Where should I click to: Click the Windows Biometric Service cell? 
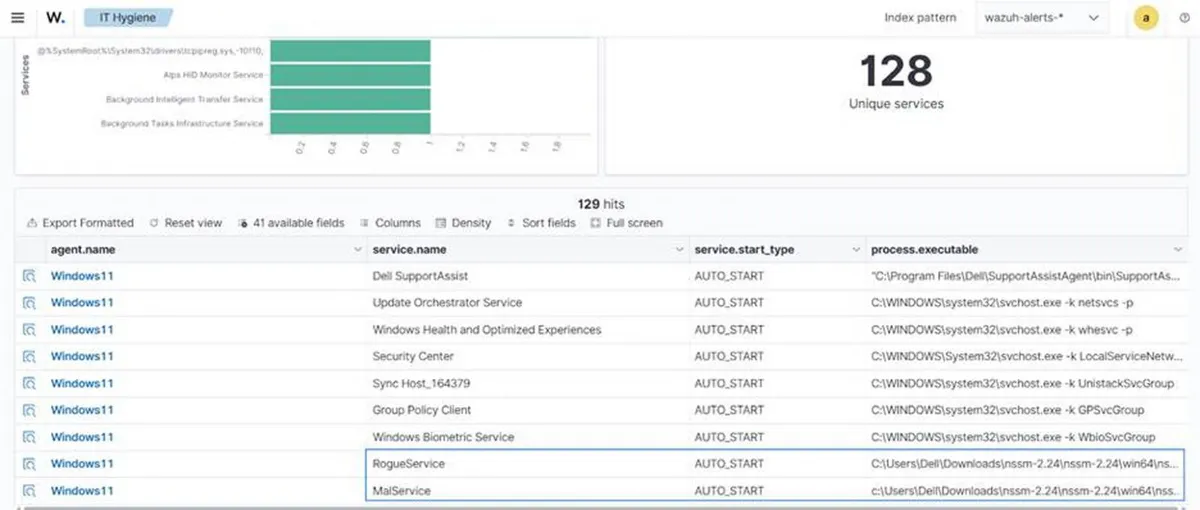[527, 437]
